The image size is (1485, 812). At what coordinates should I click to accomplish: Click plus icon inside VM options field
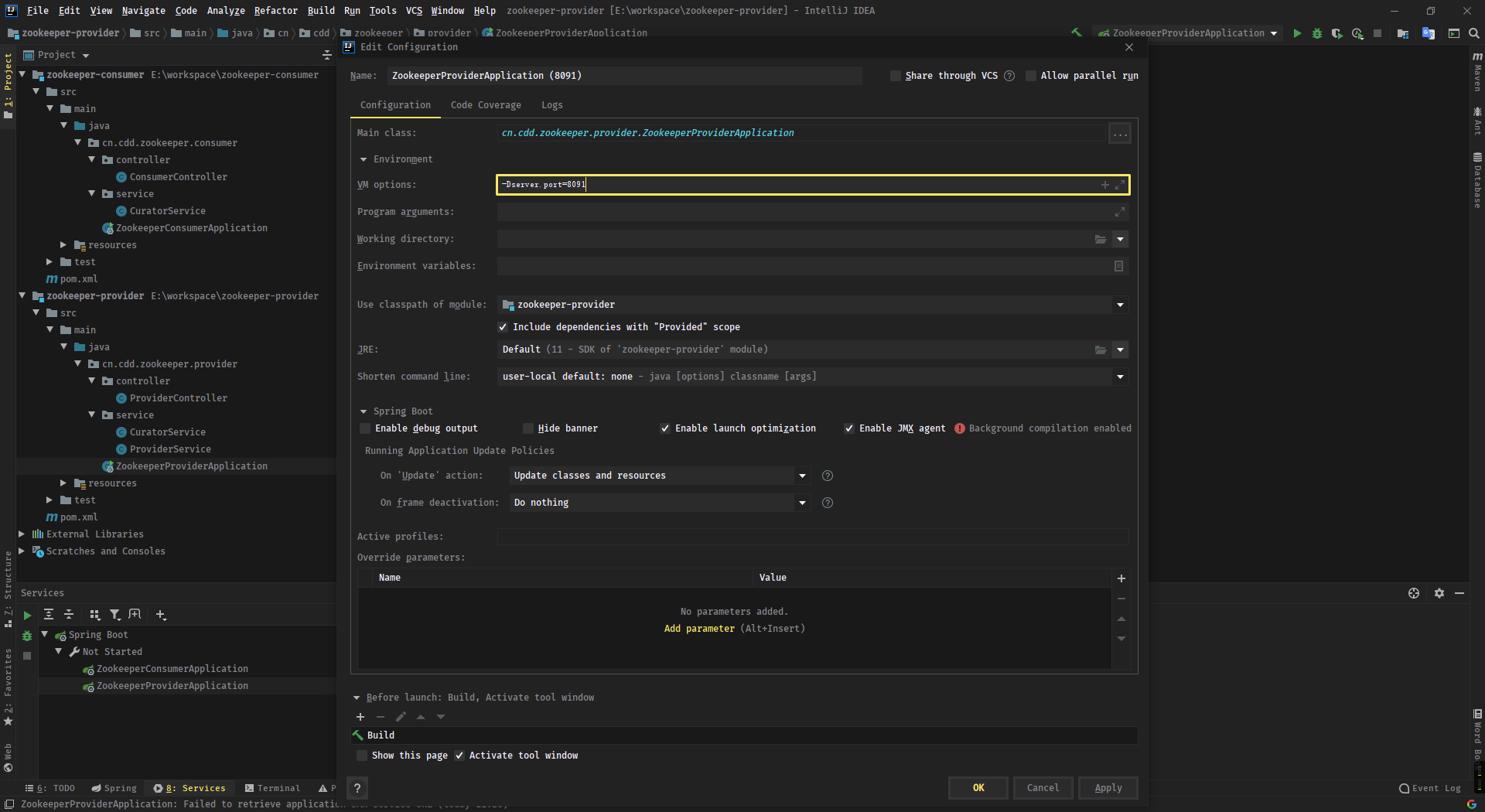tap(1105, 185)
